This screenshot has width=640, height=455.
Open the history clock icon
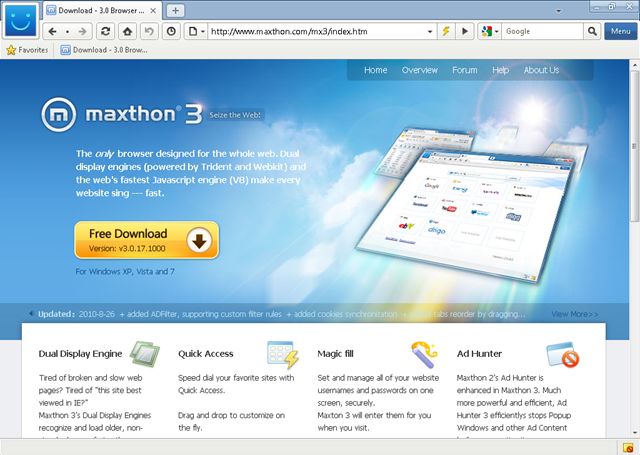171,31
